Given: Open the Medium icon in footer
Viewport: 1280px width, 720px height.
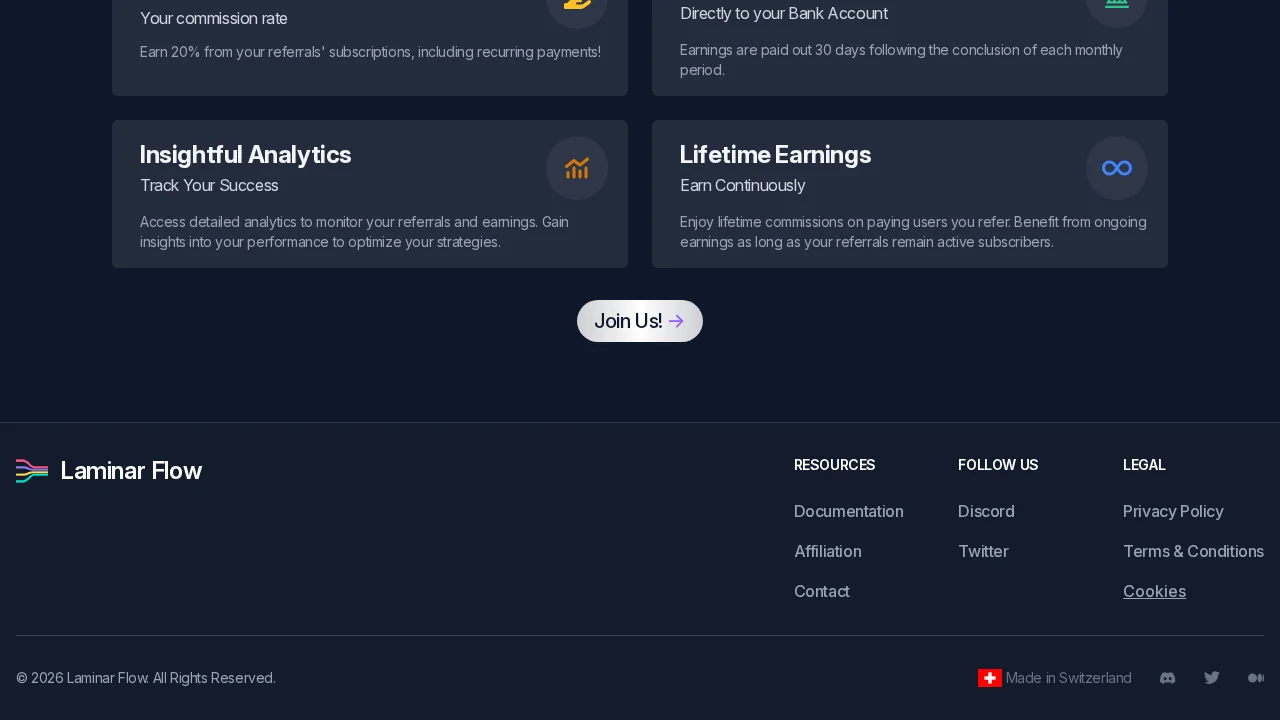Looking at the screenshot, I should [x=1255, y=678].
